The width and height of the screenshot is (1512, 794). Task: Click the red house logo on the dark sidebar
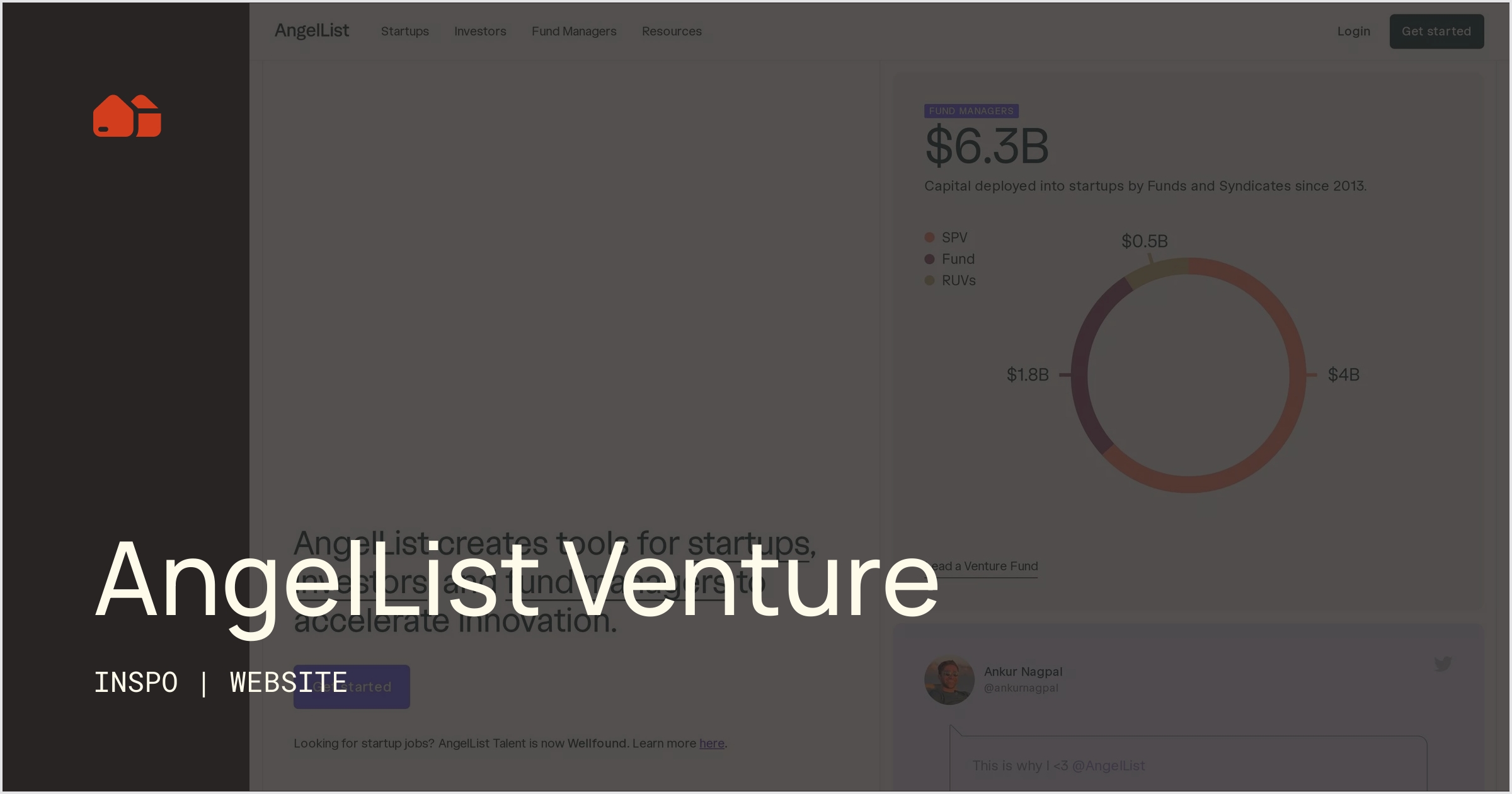[126, 117]
